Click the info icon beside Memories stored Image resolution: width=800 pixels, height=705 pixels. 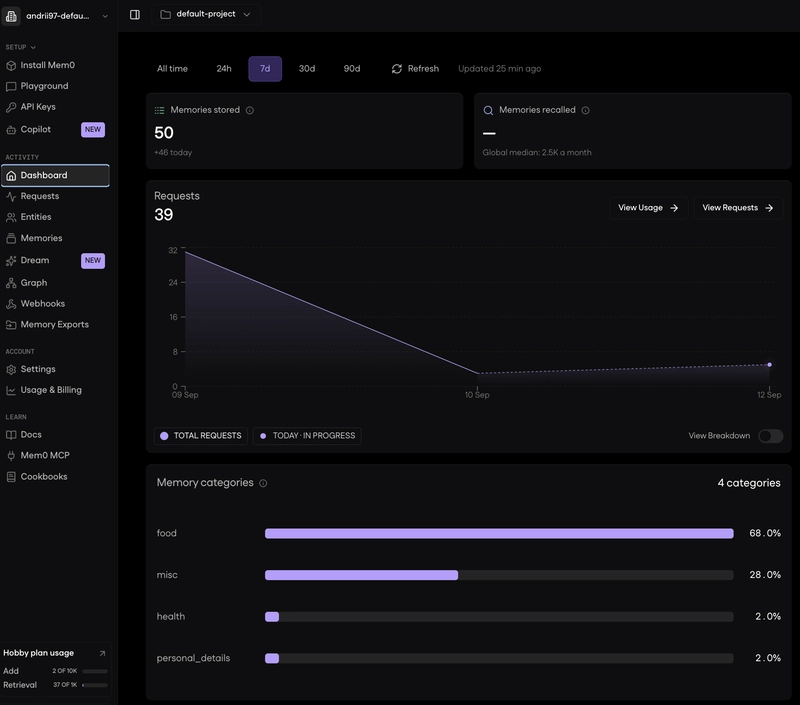pos(249,110)
